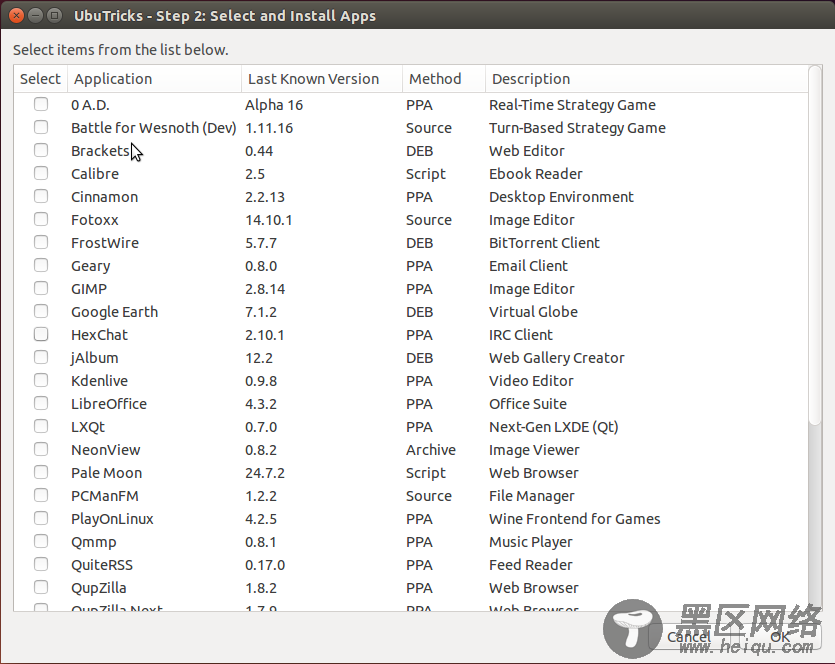Check the Qmmp checkbox
Screen dimensions: 835x664
[x=41, y=542]
